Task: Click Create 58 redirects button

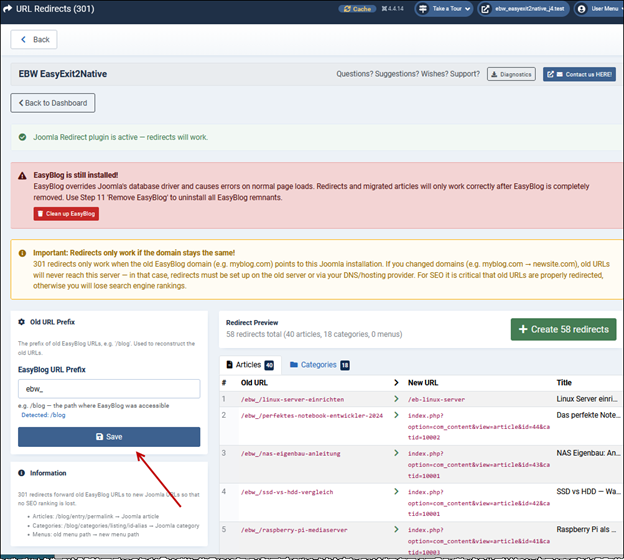Action: [x=564, y=330]
